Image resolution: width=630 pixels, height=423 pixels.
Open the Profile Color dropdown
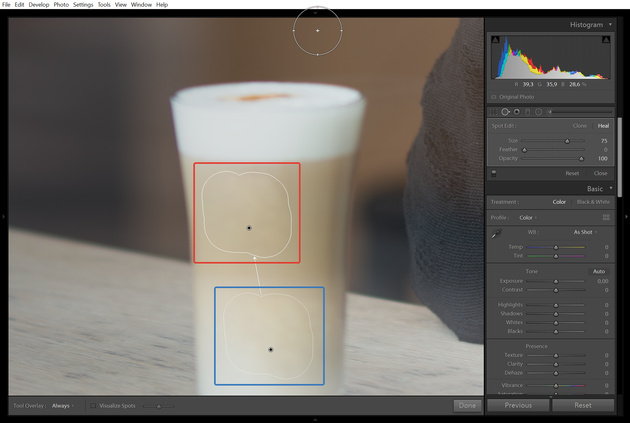[528, 218]
